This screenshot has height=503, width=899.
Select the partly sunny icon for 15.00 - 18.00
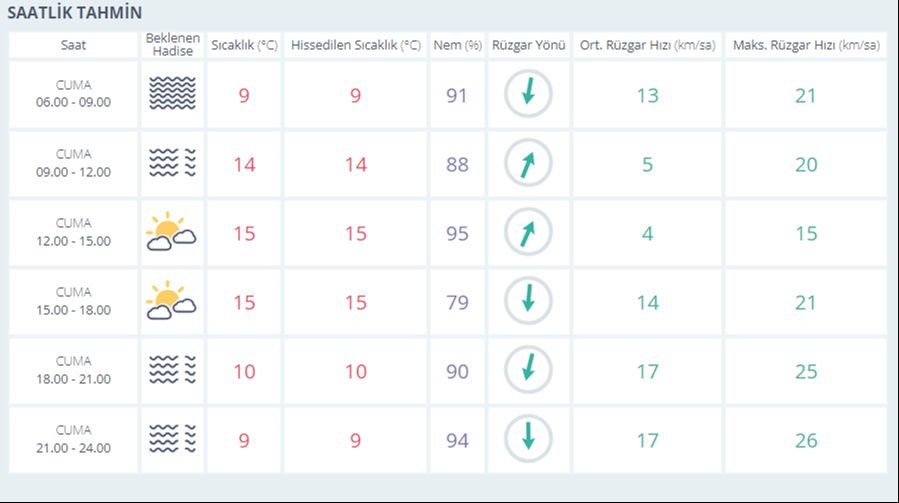[171, 302]
